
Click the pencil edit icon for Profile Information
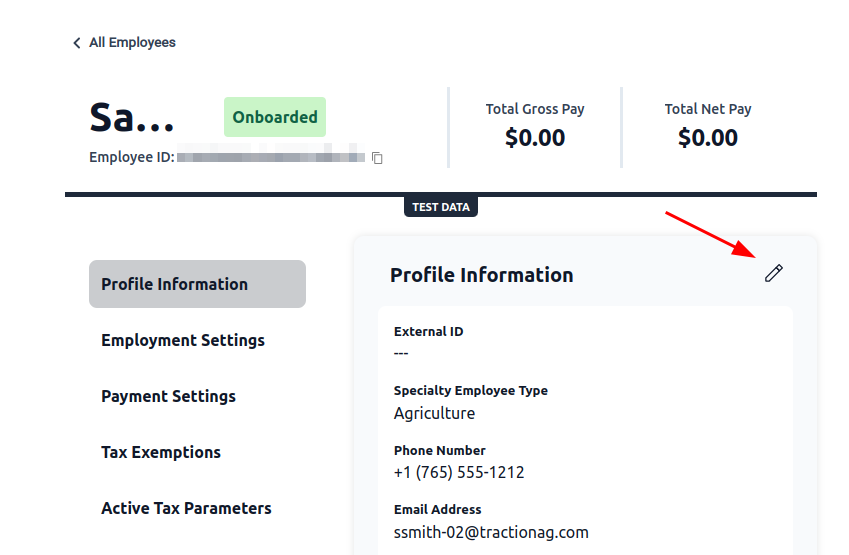point(773,273)
